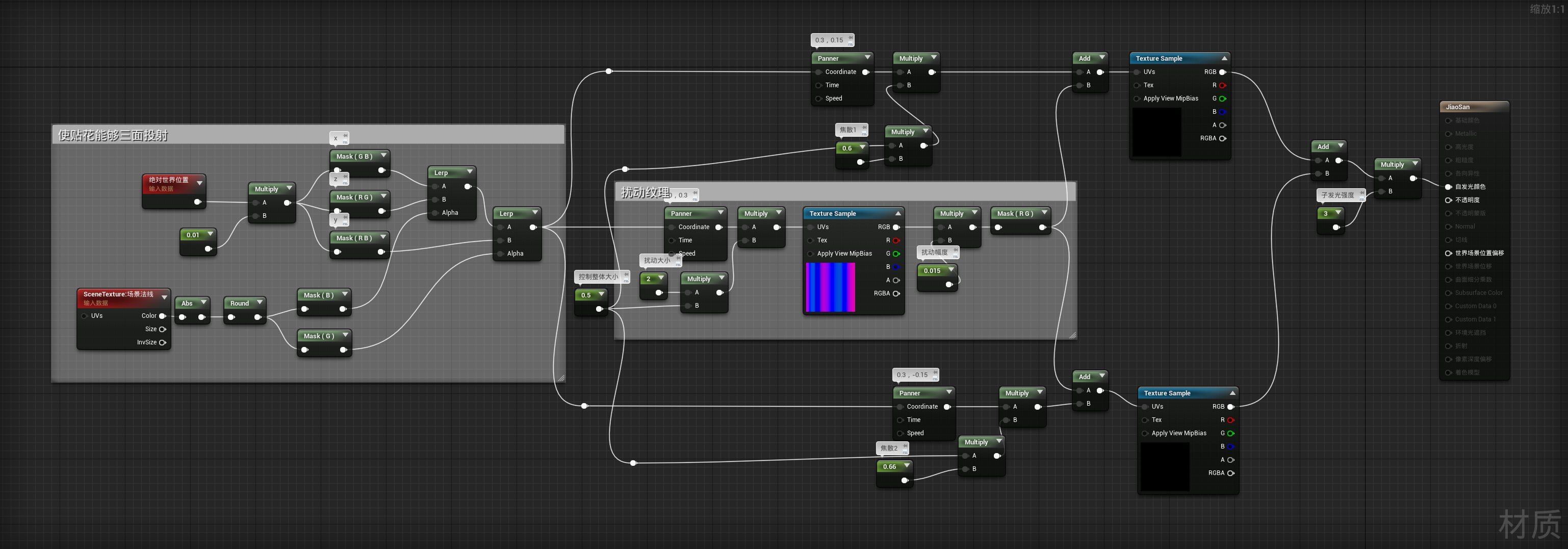1568x549 pixels.
Task: Select the purple-blue texture preview thumbnail
Action: click(830, 287)
